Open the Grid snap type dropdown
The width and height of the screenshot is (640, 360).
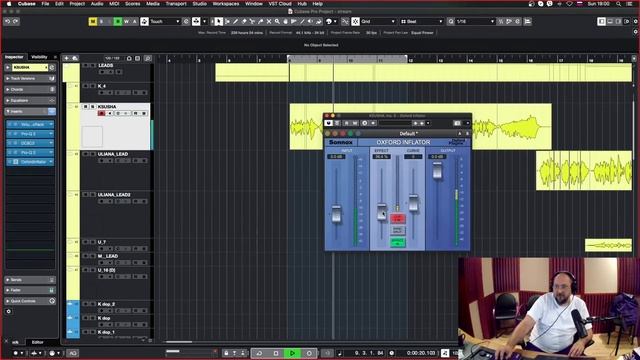coord(378,21)
